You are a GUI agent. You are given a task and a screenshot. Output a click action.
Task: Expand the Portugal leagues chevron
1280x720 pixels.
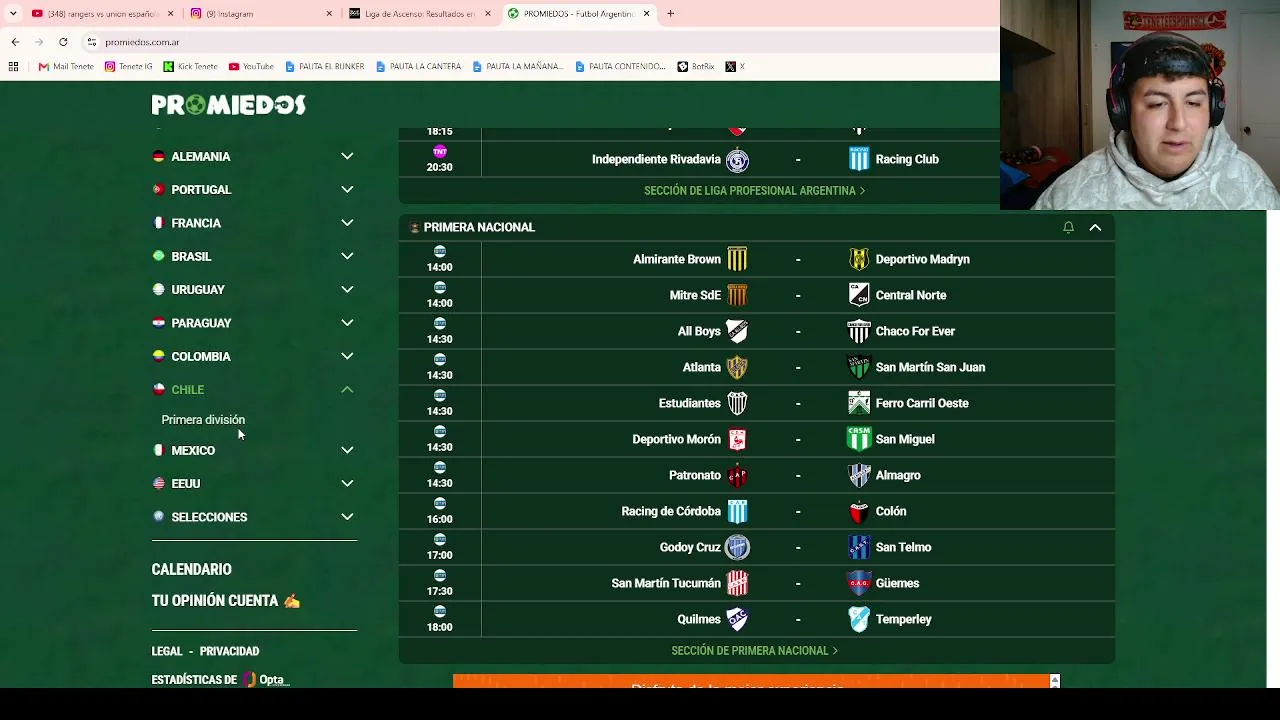click(347, 189)
